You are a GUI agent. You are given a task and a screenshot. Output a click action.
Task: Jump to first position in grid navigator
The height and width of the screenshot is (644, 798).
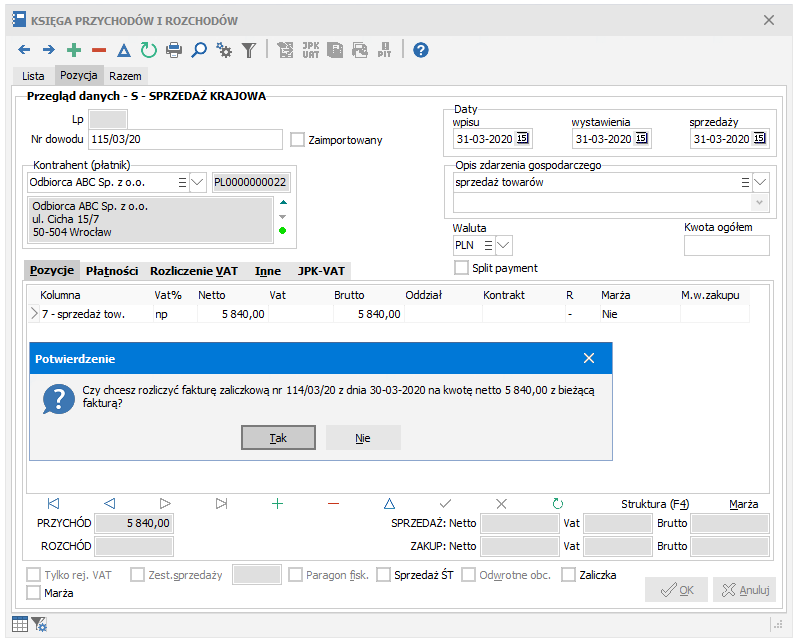tap(53, 503)
